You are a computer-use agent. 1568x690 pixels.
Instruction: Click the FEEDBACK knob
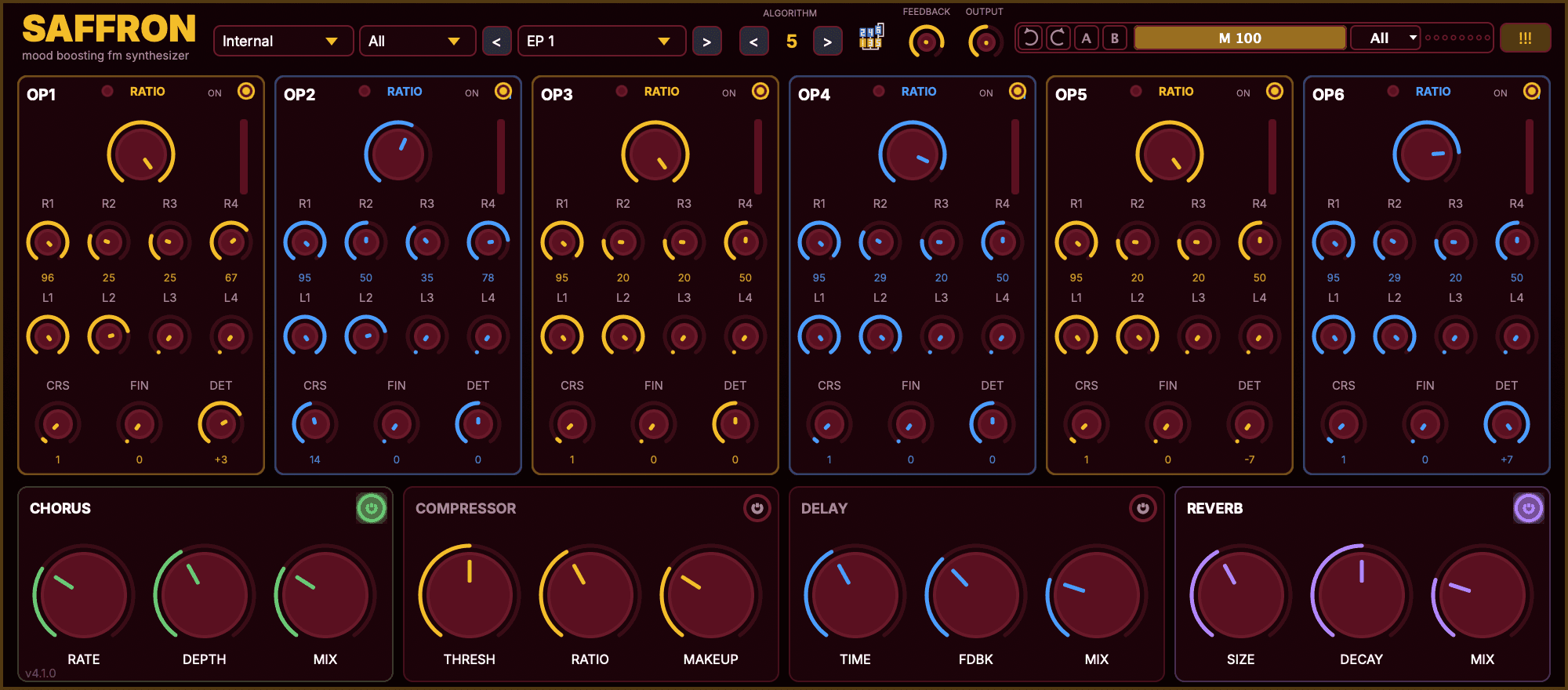click(x=926, y=42)
